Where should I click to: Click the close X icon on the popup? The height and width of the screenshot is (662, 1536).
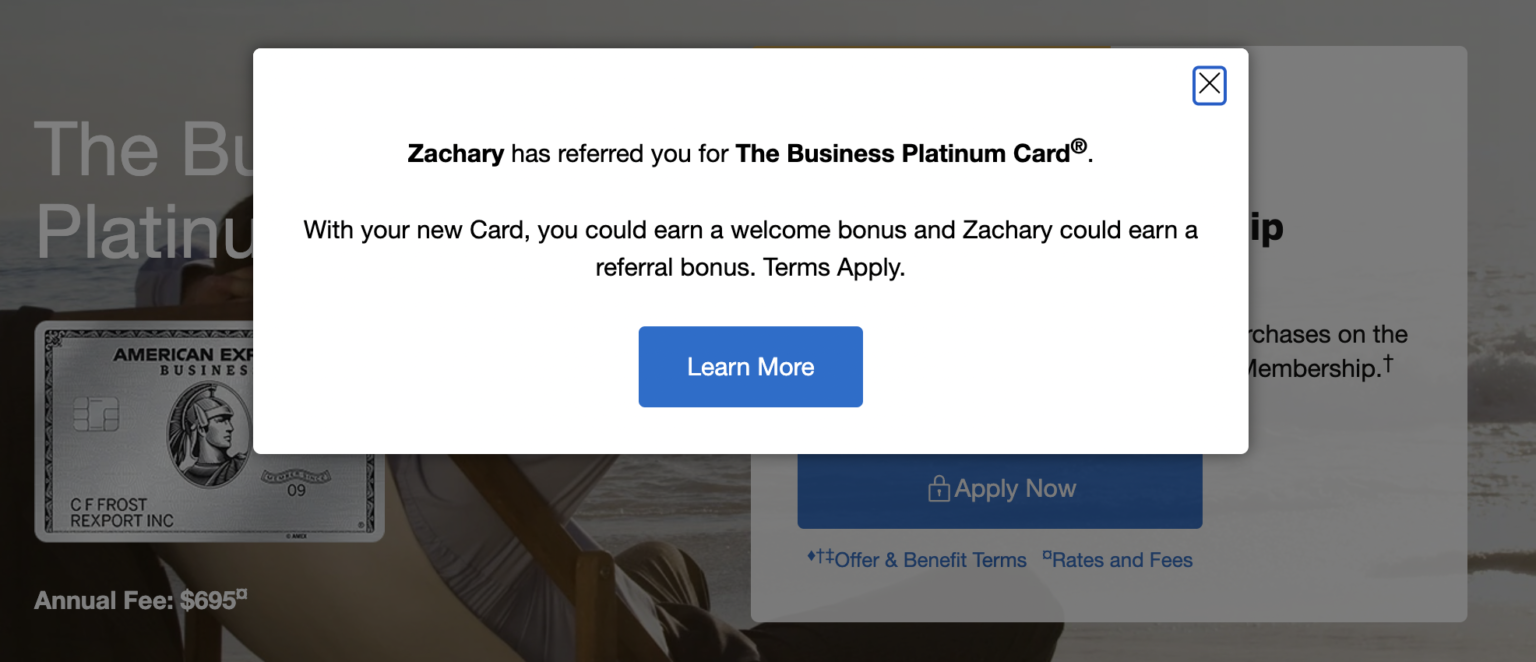tap(1209, 85)
